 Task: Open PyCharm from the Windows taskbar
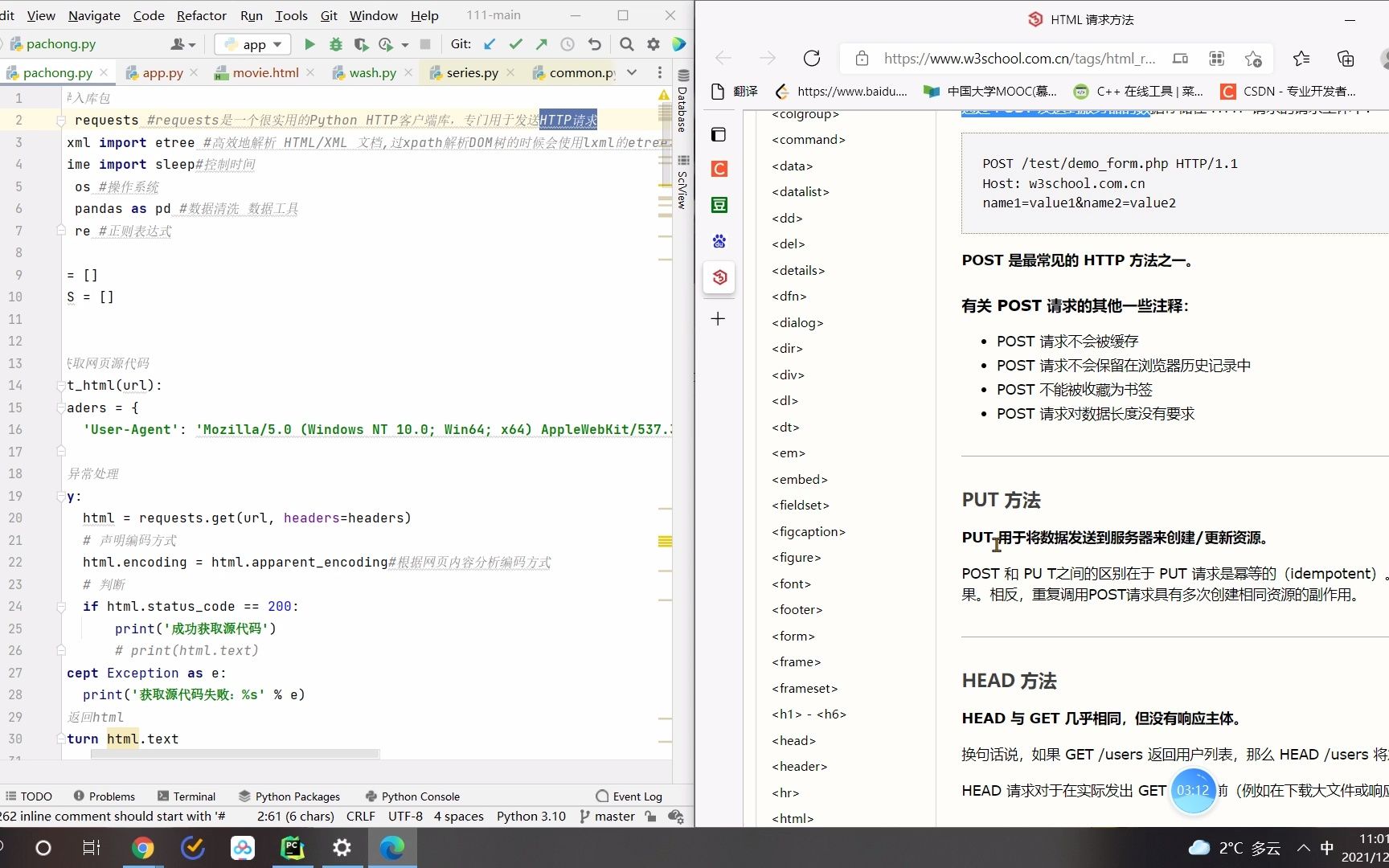(293, 848)
